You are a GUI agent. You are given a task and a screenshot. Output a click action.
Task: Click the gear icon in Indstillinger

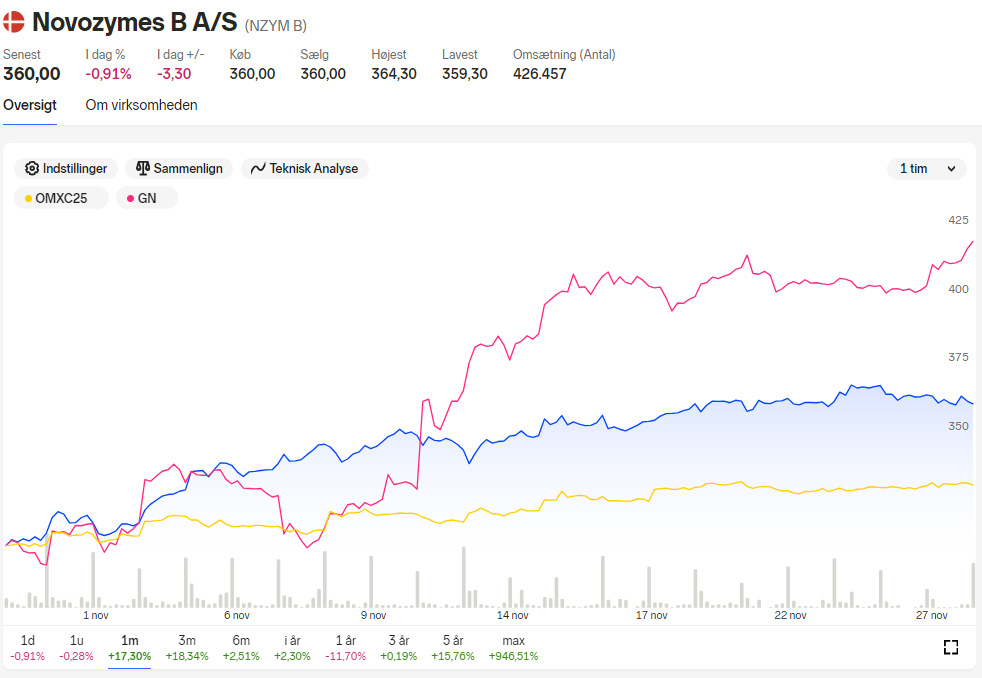(31, 168)
